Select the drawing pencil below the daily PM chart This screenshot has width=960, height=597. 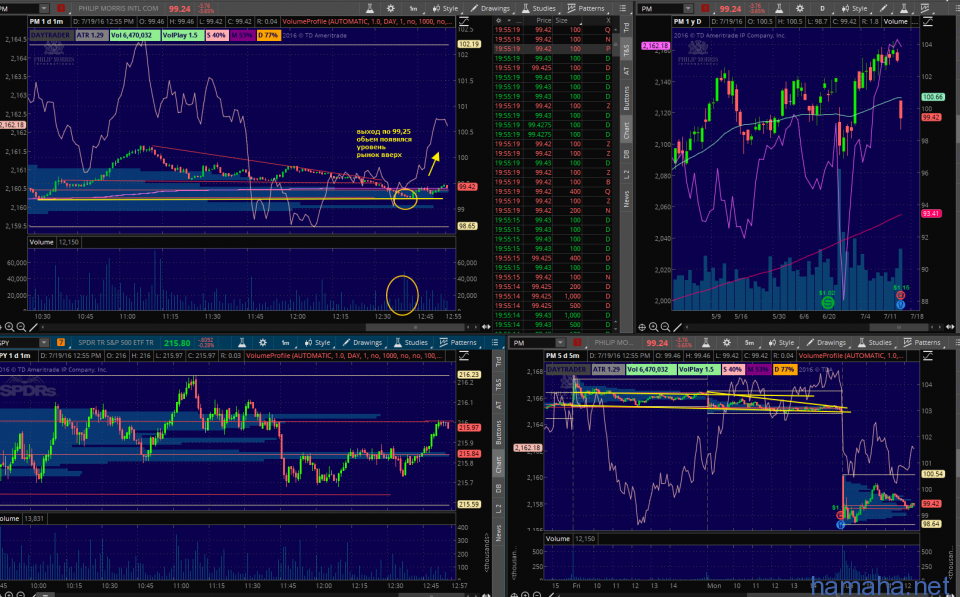point(677,328)
